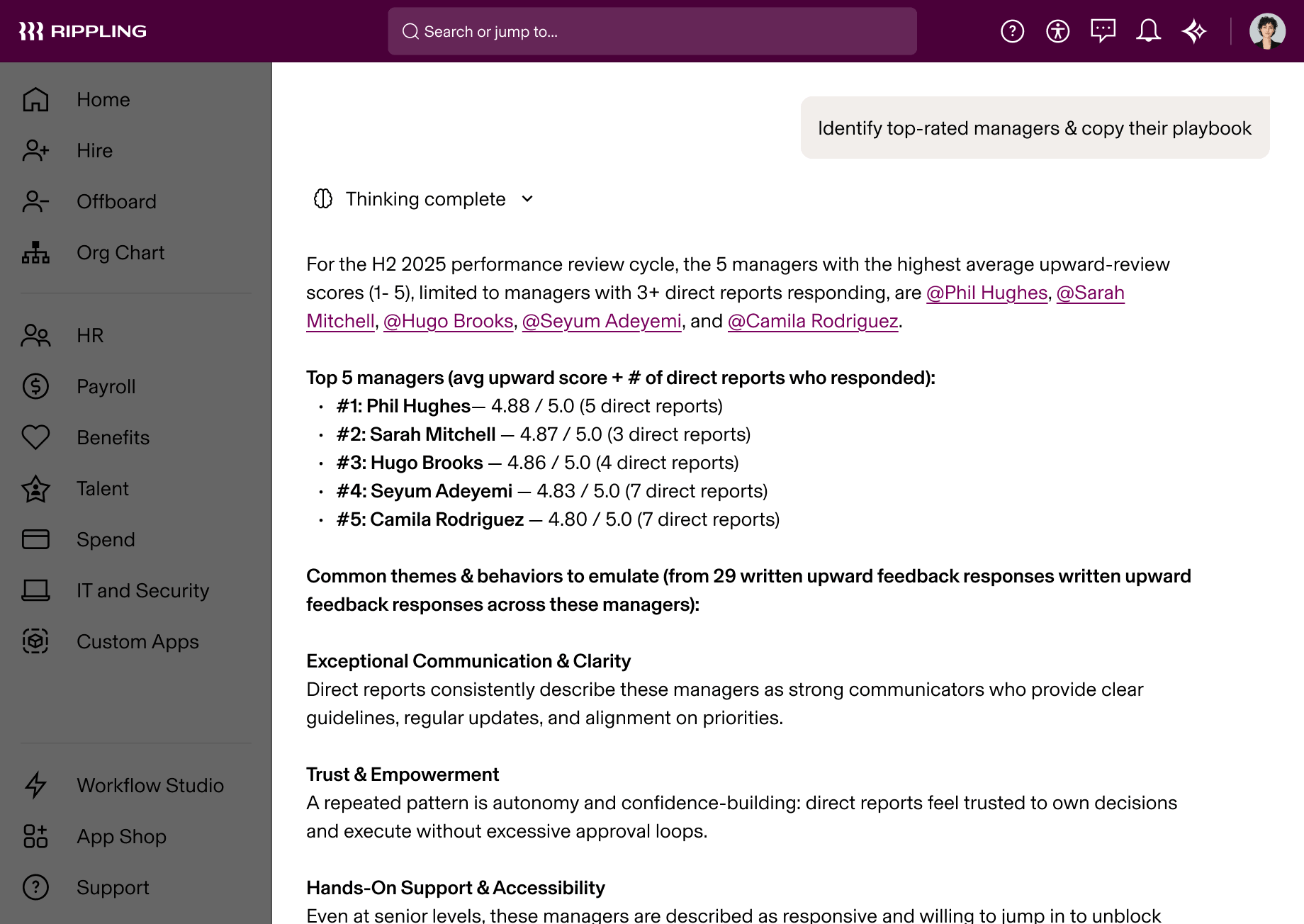Click the Home house icon
The image size is (1304, 924).
(x=35, y=99)
